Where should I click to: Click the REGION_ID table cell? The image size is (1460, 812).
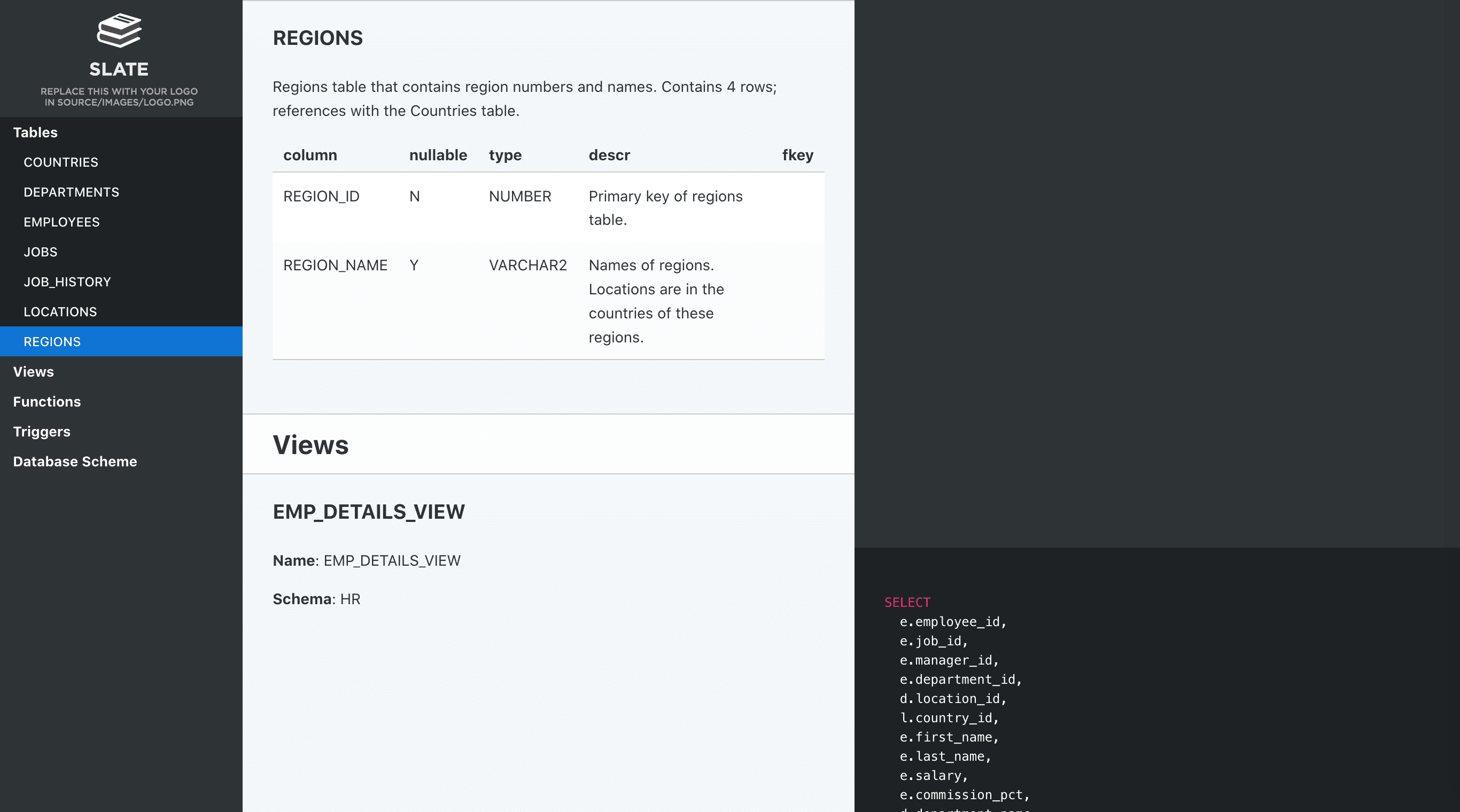pyautogui.click(x=321, y=197)
